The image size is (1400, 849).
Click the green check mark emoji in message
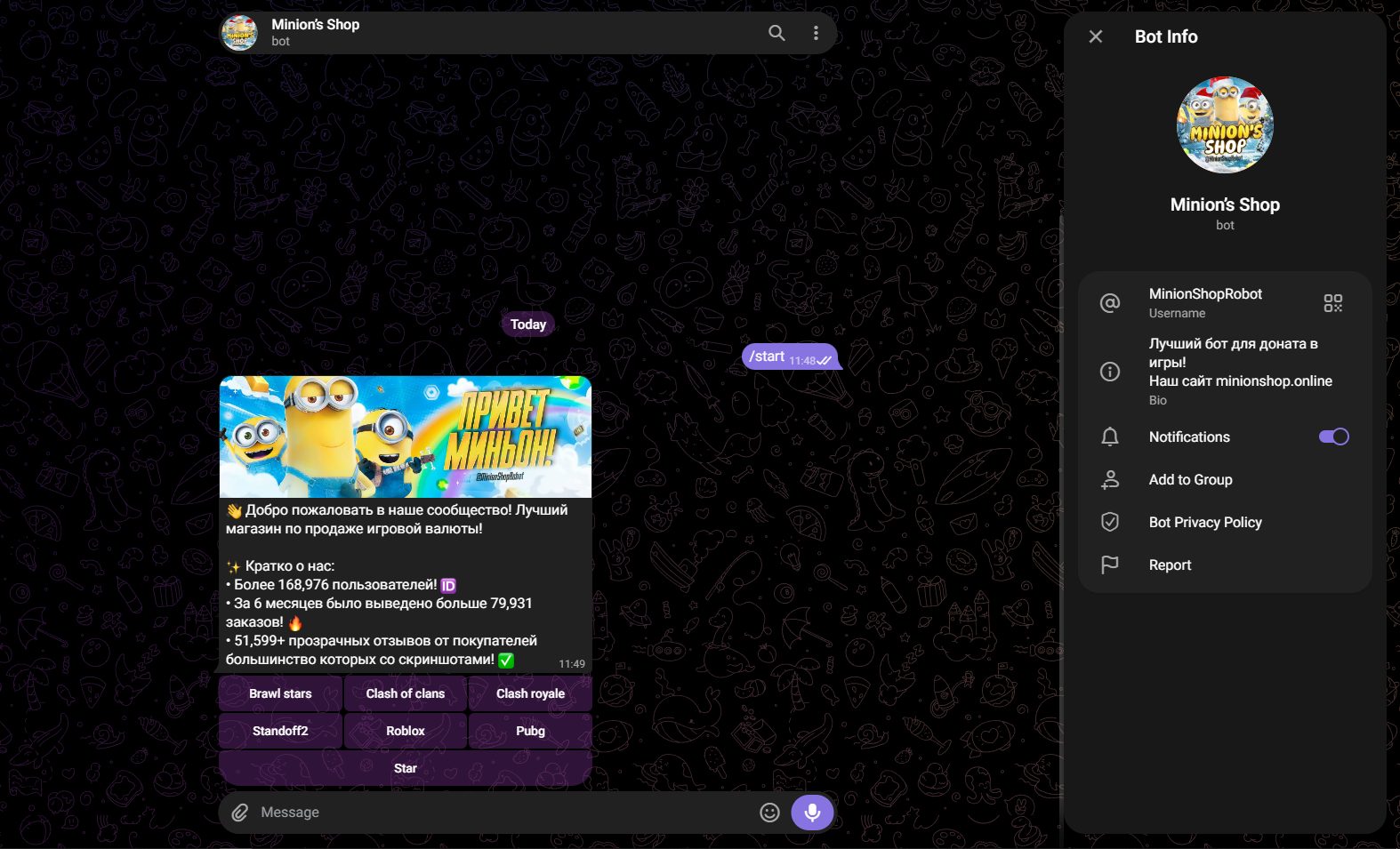(506, 661)
